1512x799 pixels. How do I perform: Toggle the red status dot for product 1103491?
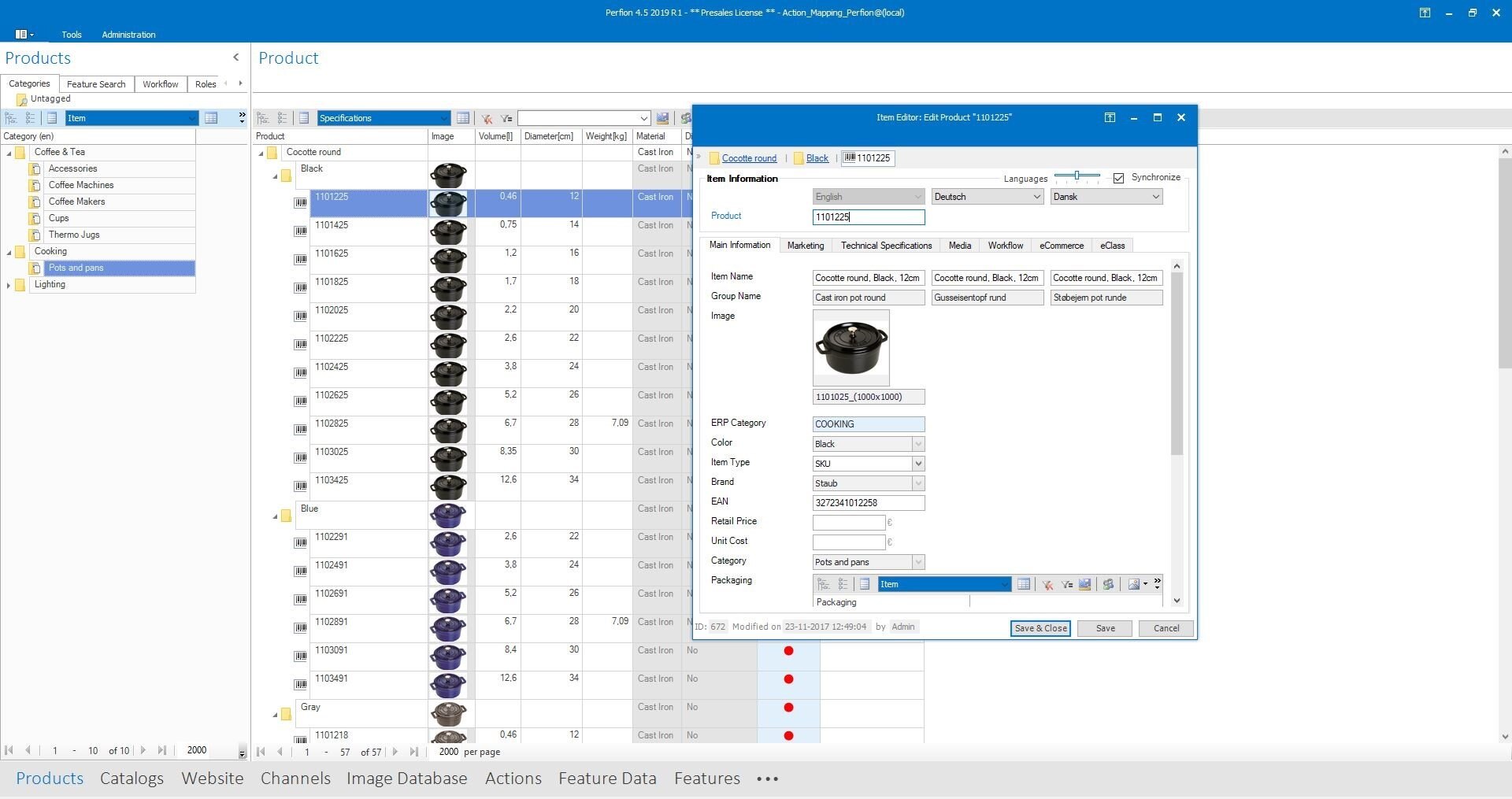pyautogui.click(x=788, y=679)
